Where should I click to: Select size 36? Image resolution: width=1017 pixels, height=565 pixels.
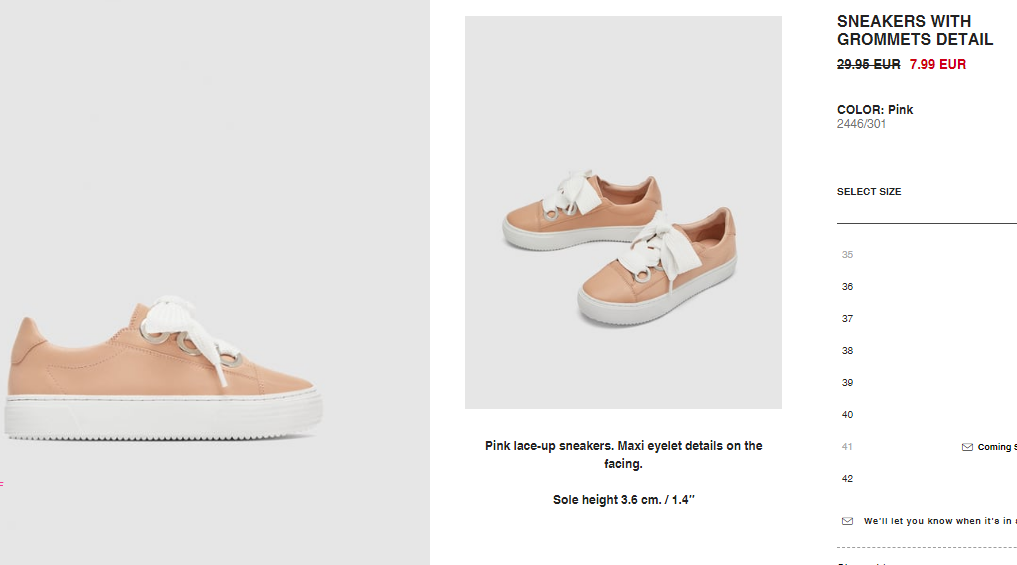(x=847, y=287)
